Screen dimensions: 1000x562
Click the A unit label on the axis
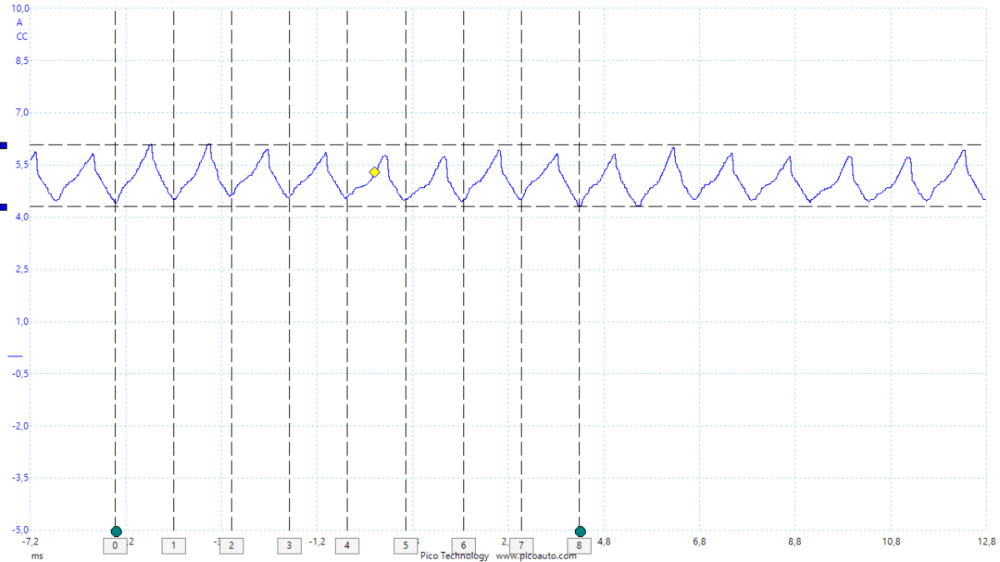point(19,22)
